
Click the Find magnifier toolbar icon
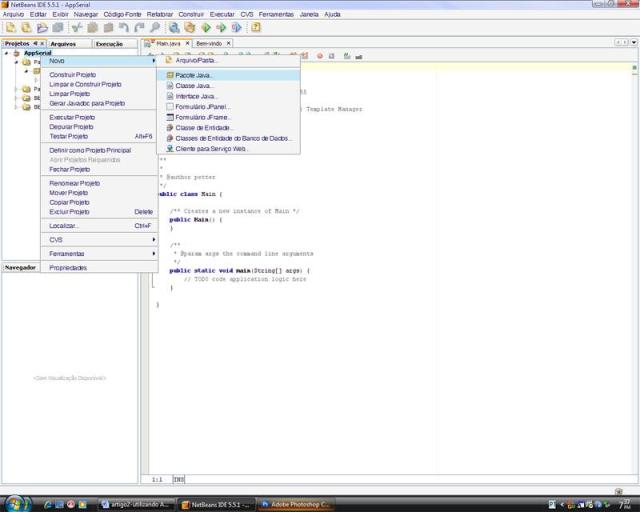156,28
